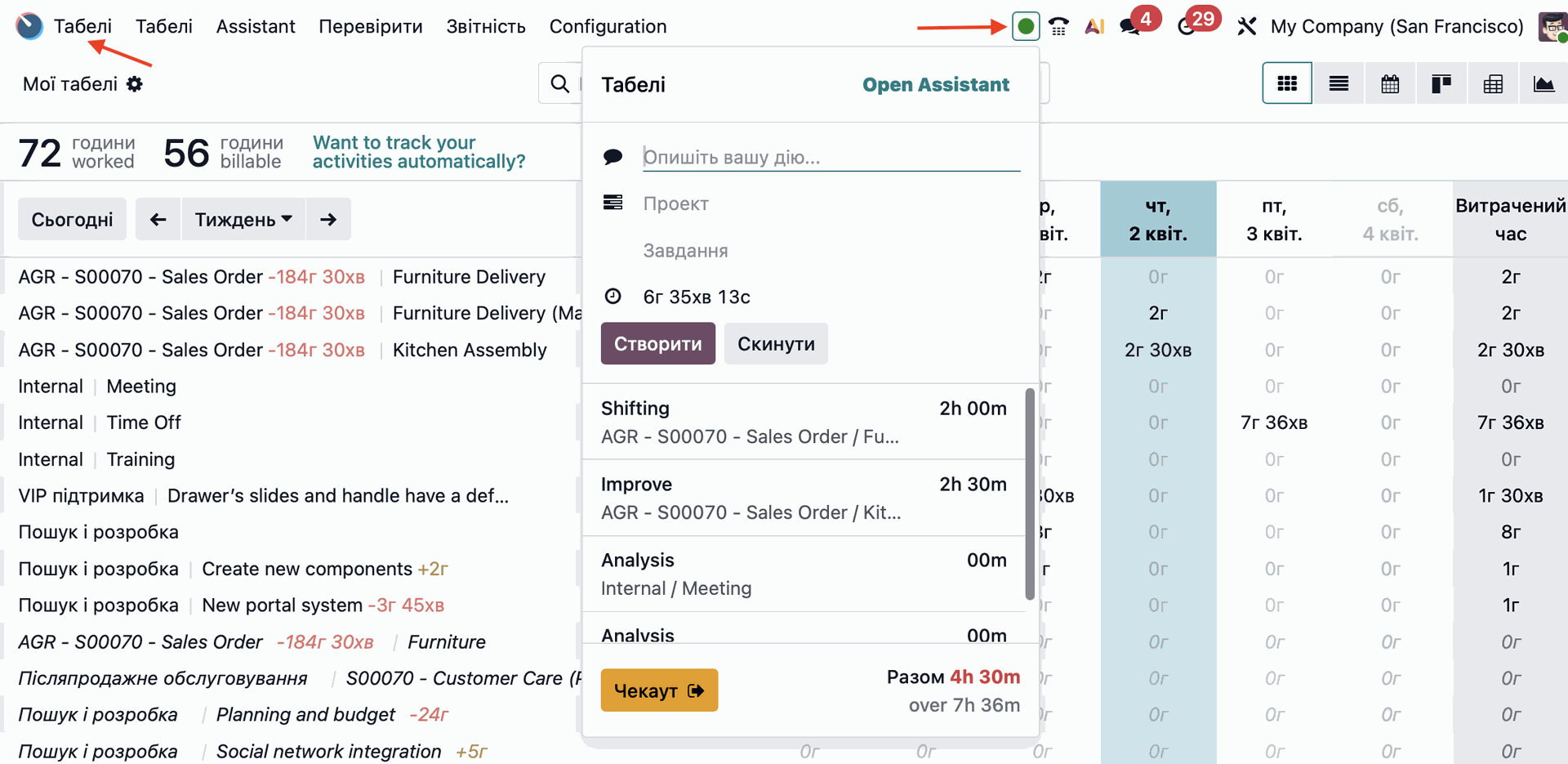Screen dimensions: 1568x764
Task: Open activities clock with 29 badge
Action: pyautogui.click(x=1187, y=26)
